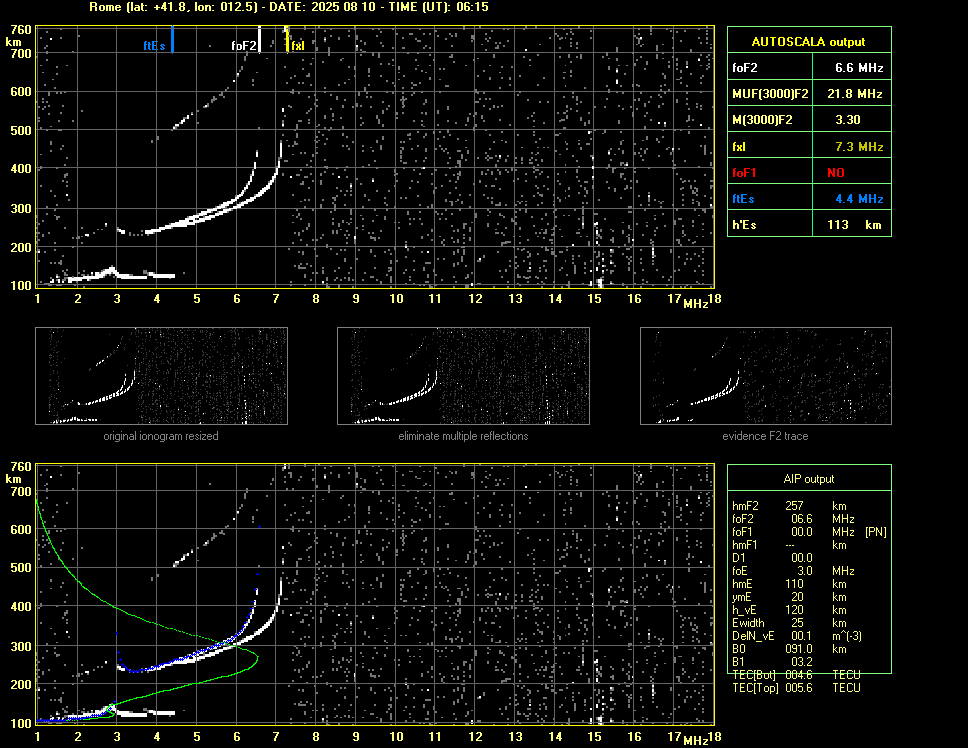Open the evidence F2 trace thumbnail

tap(766, 376)
